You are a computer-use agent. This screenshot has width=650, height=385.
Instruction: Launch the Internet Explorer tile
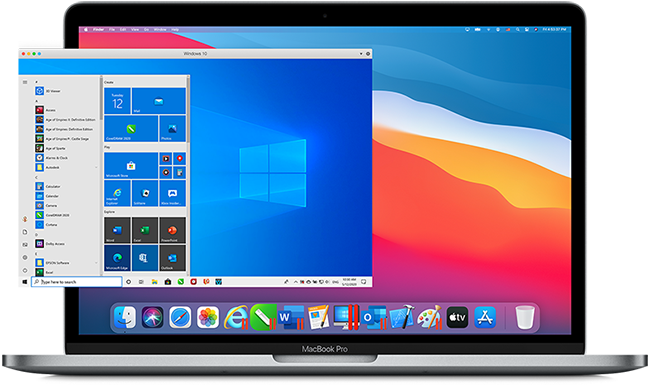tap(117, 193)
